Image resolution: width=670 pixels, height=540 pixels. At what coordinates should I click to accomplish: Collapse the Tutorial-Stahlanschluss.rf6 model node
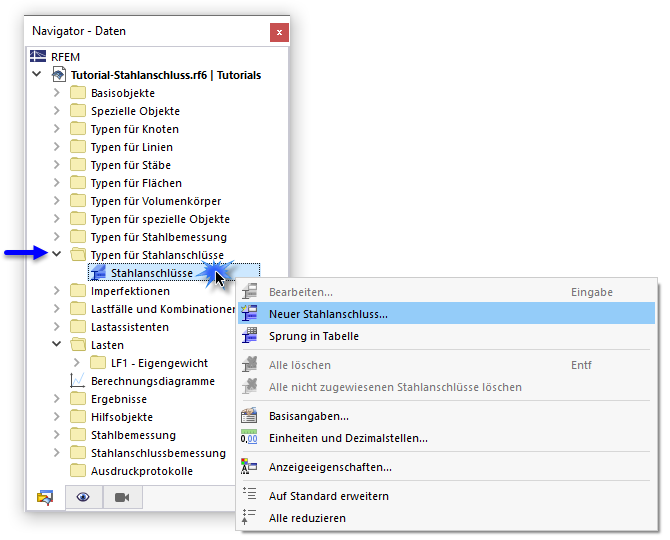click(x=37, y=74)
